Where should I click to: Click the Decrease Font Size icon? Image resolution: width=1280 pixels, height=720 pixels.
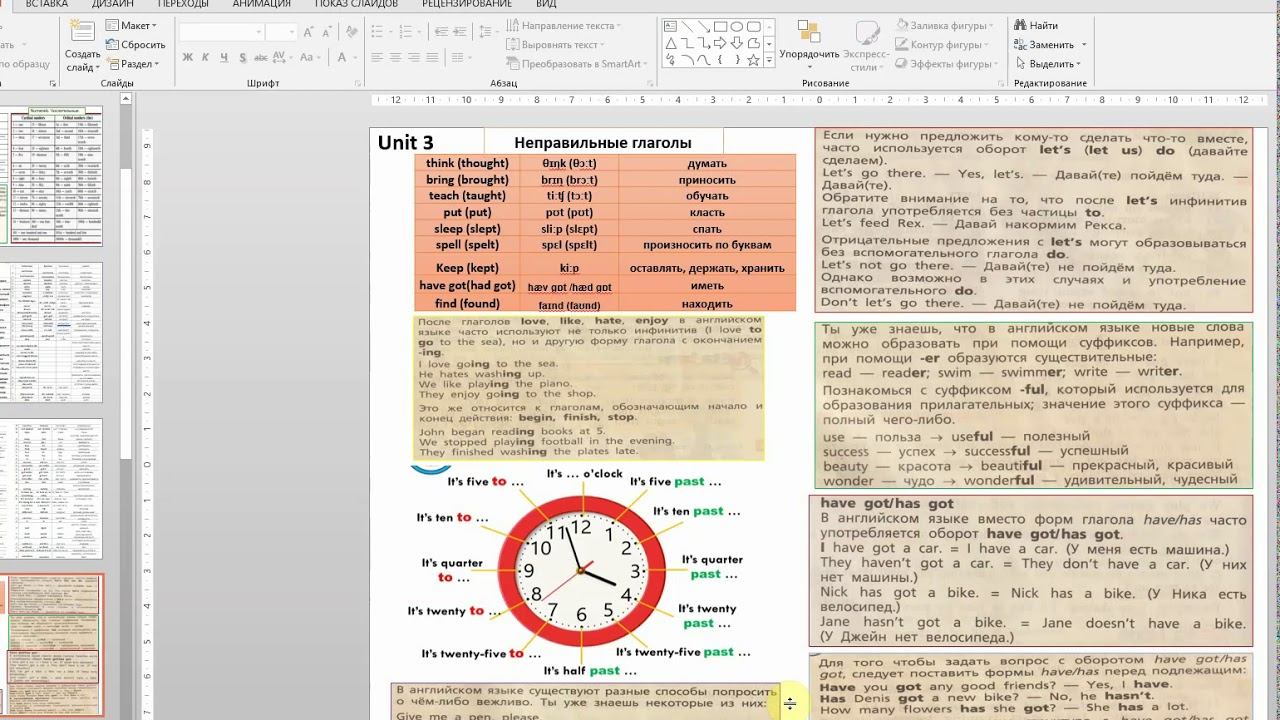click(x=327, y=32)
